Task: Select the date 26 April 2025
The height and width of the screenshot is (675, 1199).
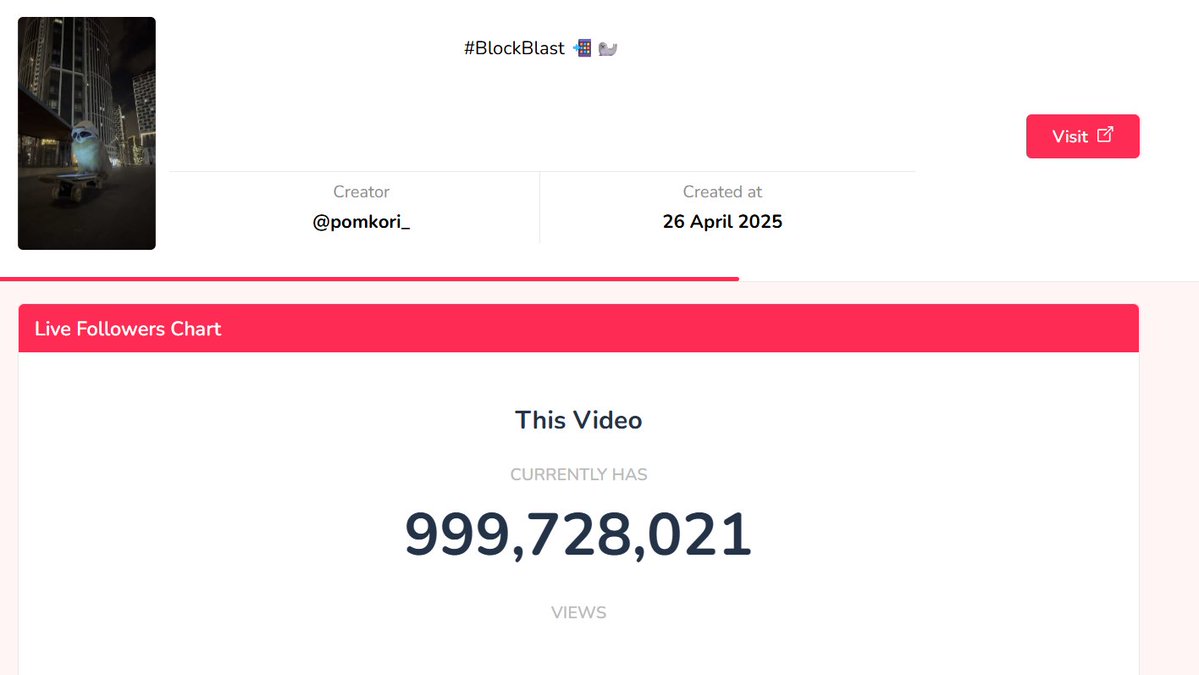Action: (x=722, y=222)
